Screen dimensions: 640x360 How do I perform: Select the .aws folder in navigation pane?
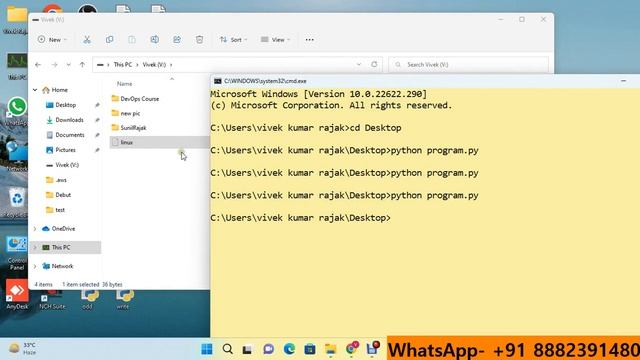[x=61, y=180]
